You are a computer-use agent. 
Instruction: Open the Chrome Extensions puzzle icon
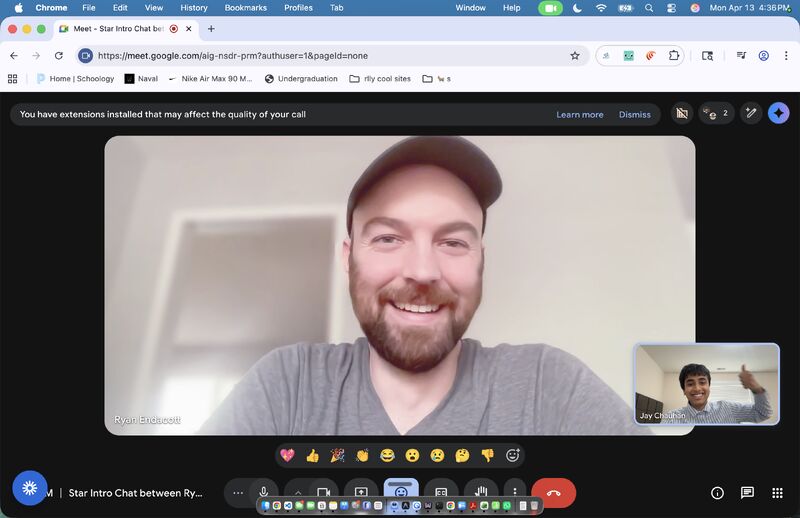tap(674, 56)
